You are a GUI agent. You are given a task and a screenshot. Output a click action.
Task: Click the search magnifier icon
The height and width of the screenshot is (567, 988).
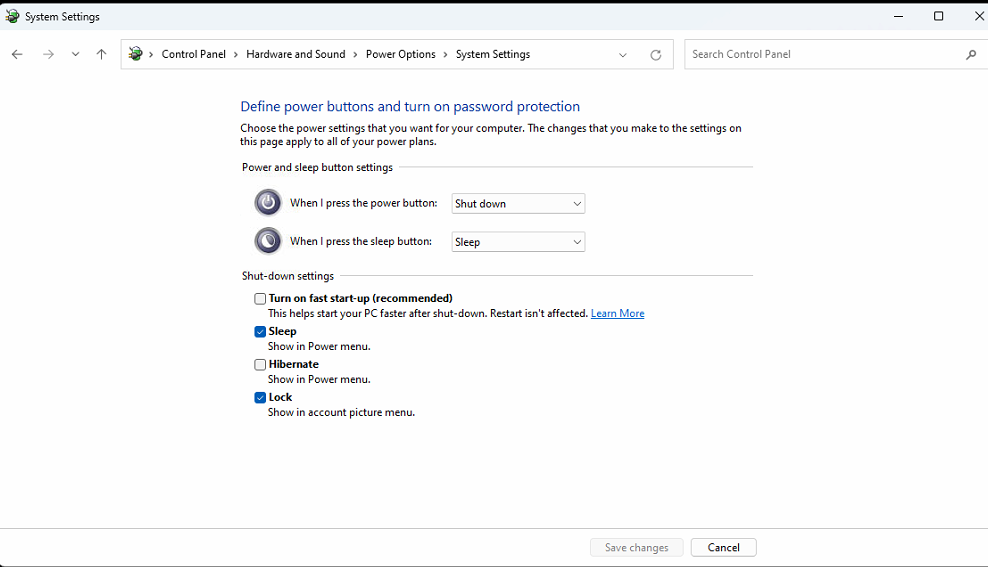coord(970,55)
